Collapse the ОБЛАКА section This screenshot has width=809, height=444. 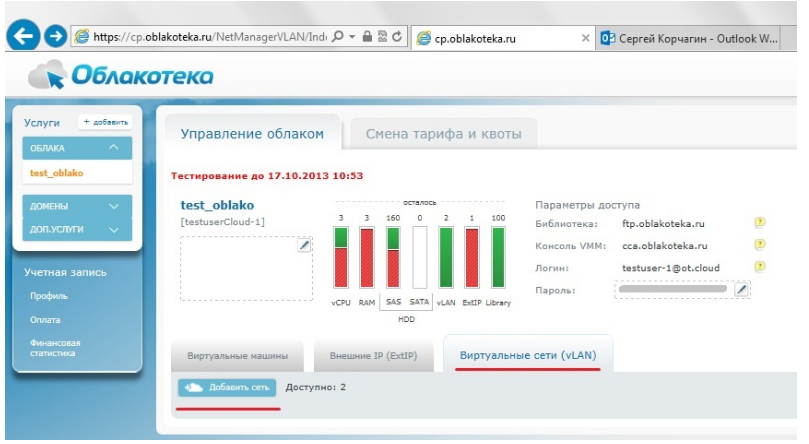[77, 148]
